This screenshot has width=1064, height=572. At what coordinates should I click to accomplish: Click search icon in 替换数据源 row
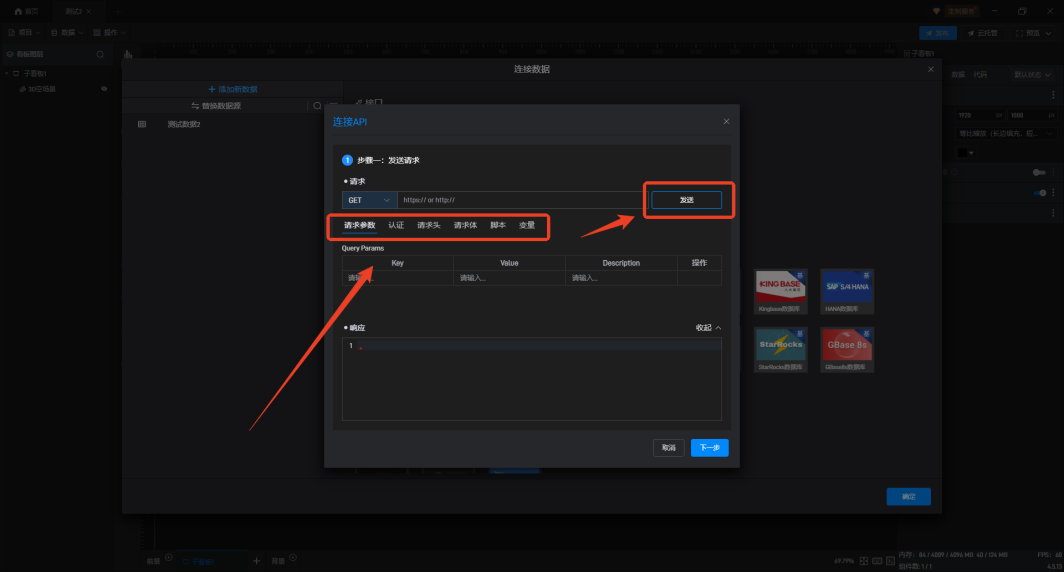click(317, 105)
